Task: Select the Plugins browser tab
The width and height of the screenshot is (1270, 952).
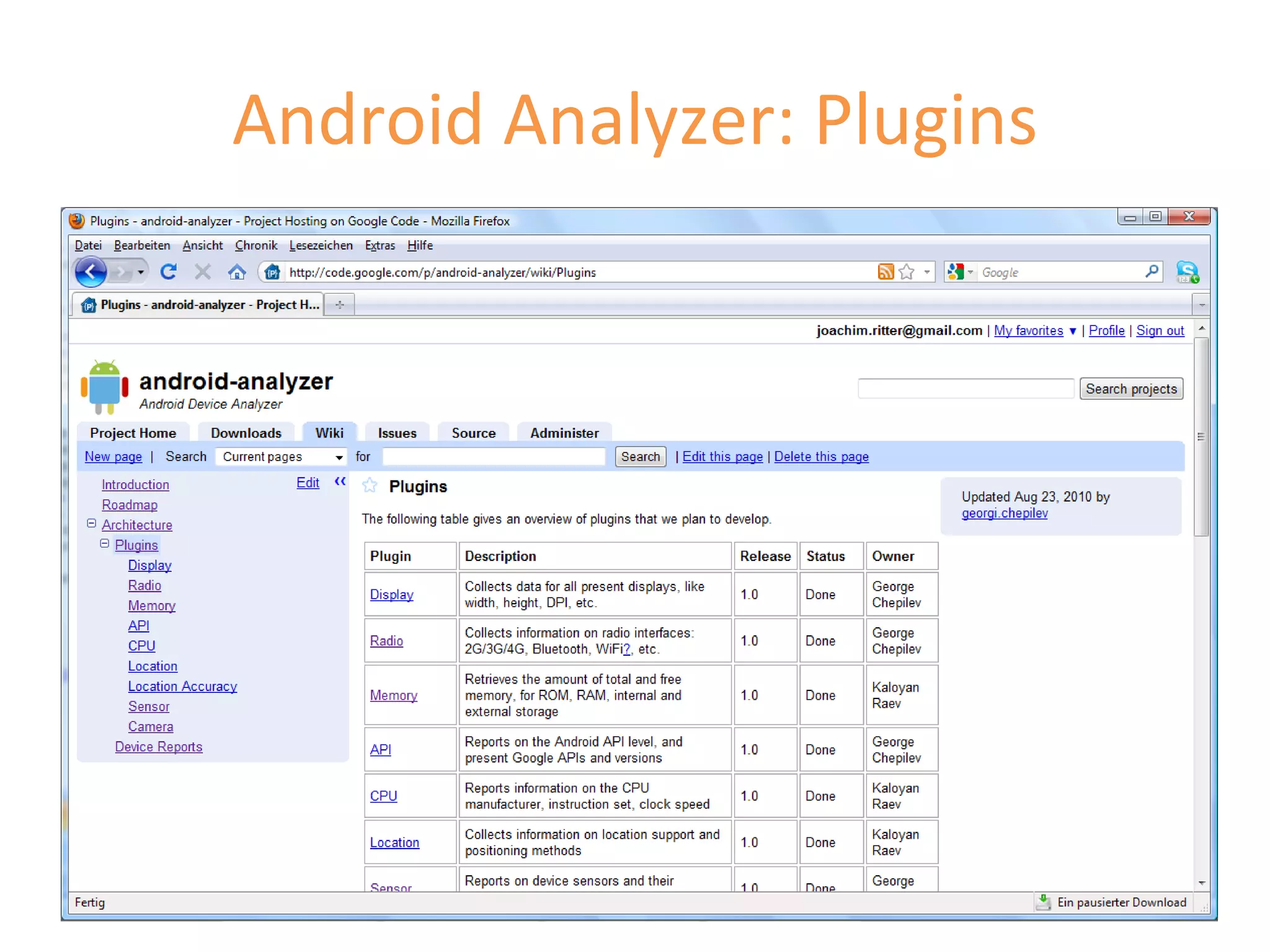Action: (x=198, y=304)
